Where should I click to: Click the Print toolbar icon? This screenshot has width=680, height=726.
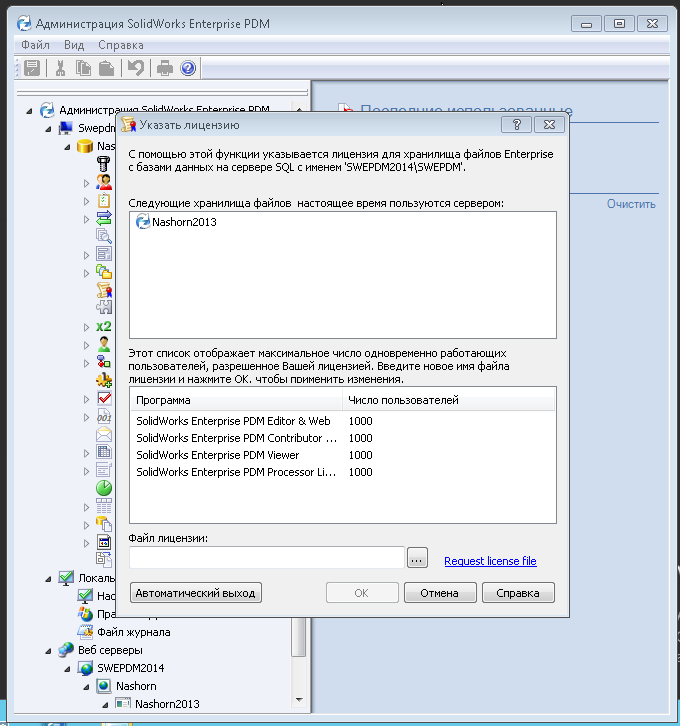[x=165, y=68]
